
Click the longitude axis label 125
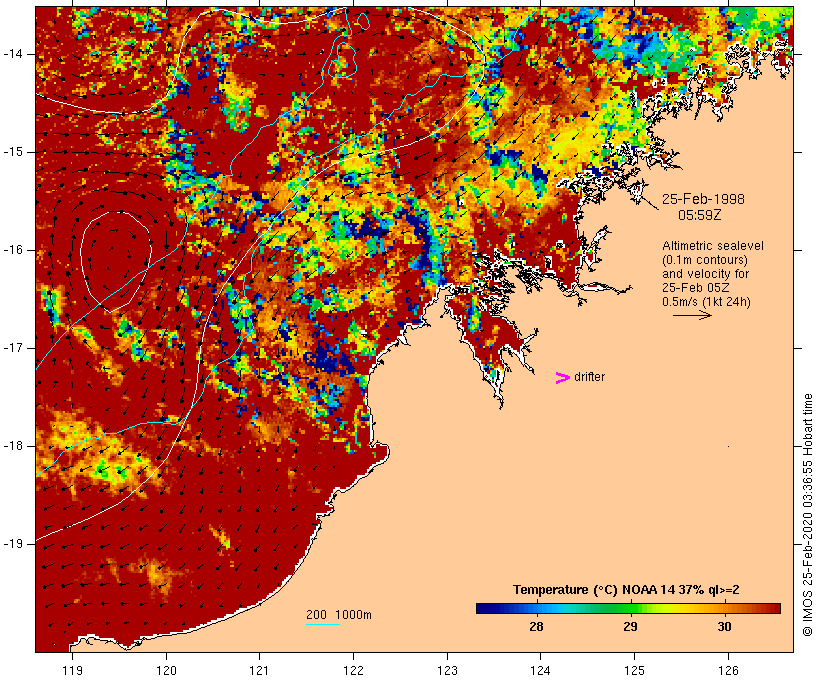tap(634, 670)
